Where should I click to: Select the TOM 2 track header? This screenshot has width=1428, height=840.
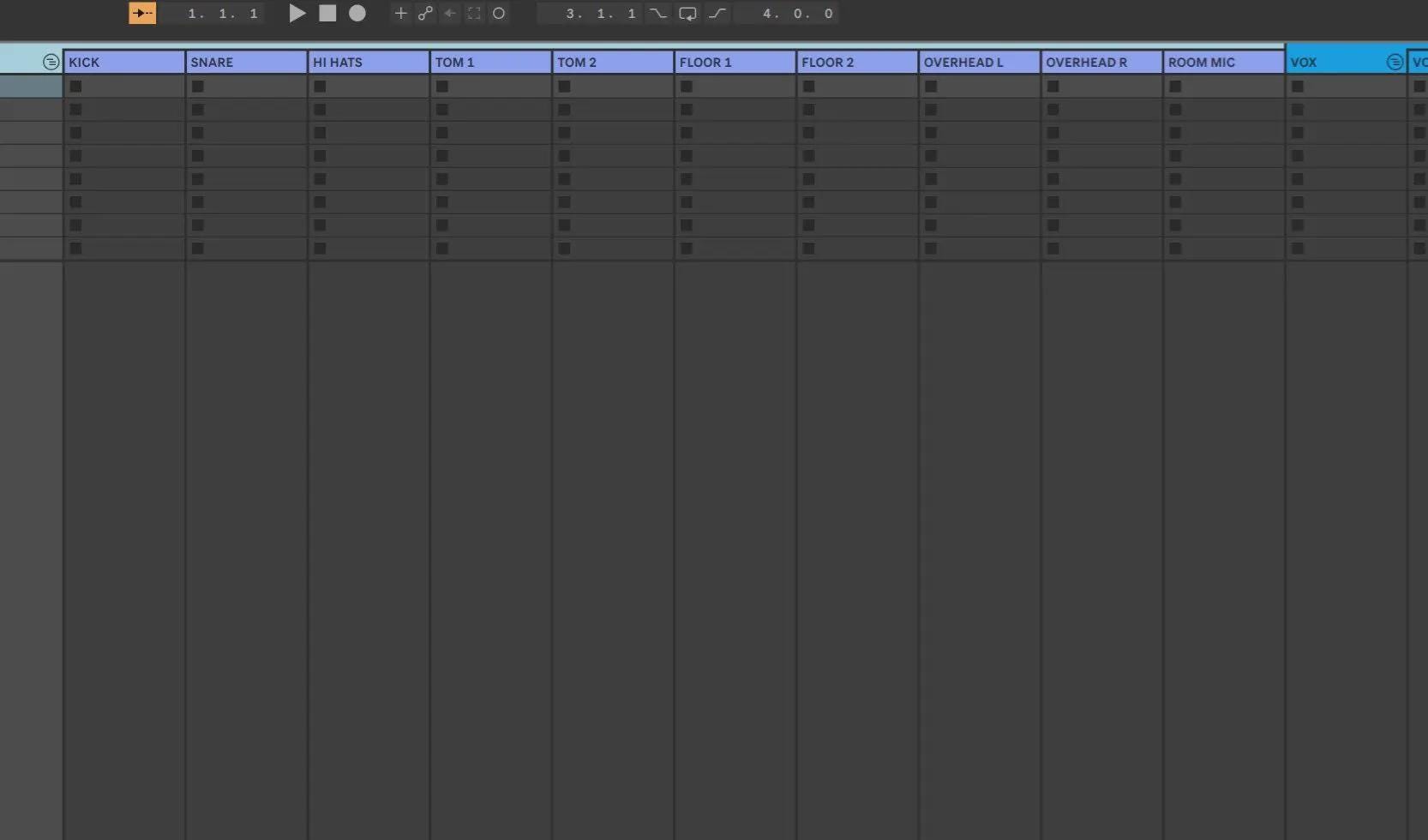click(x=613, y=62)
